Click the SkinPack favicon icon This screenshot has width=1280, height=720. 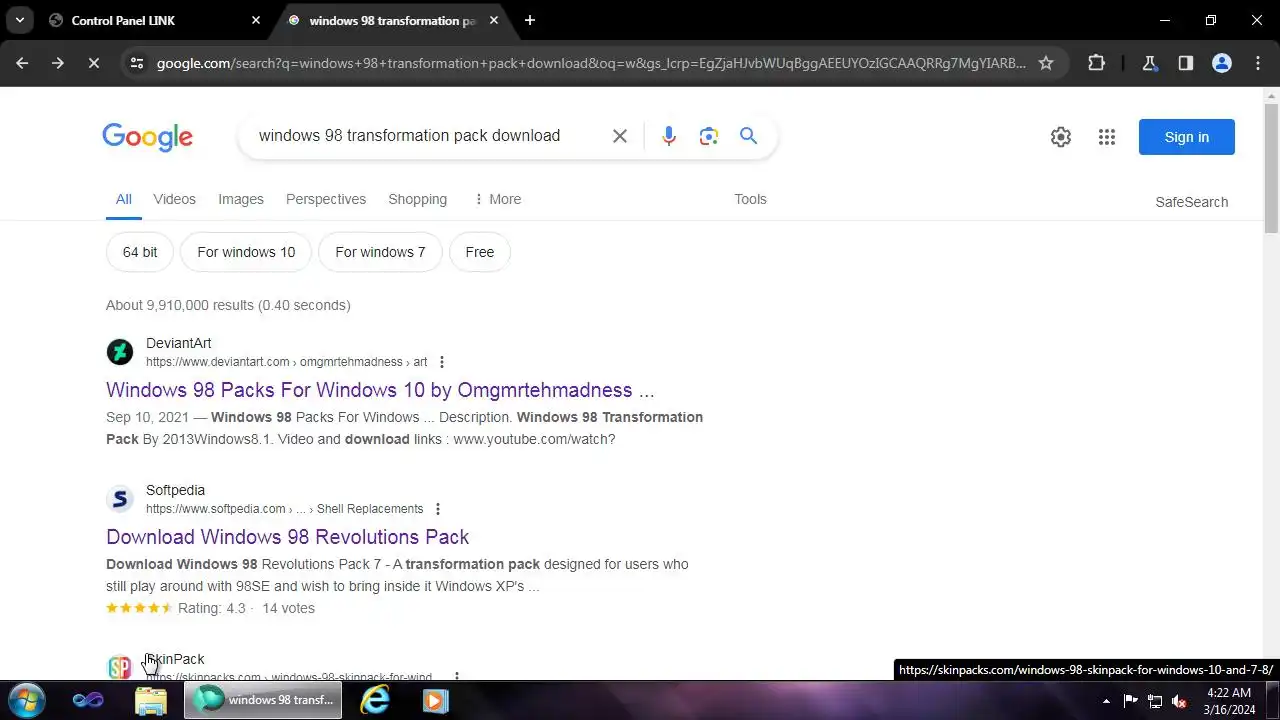120,666
